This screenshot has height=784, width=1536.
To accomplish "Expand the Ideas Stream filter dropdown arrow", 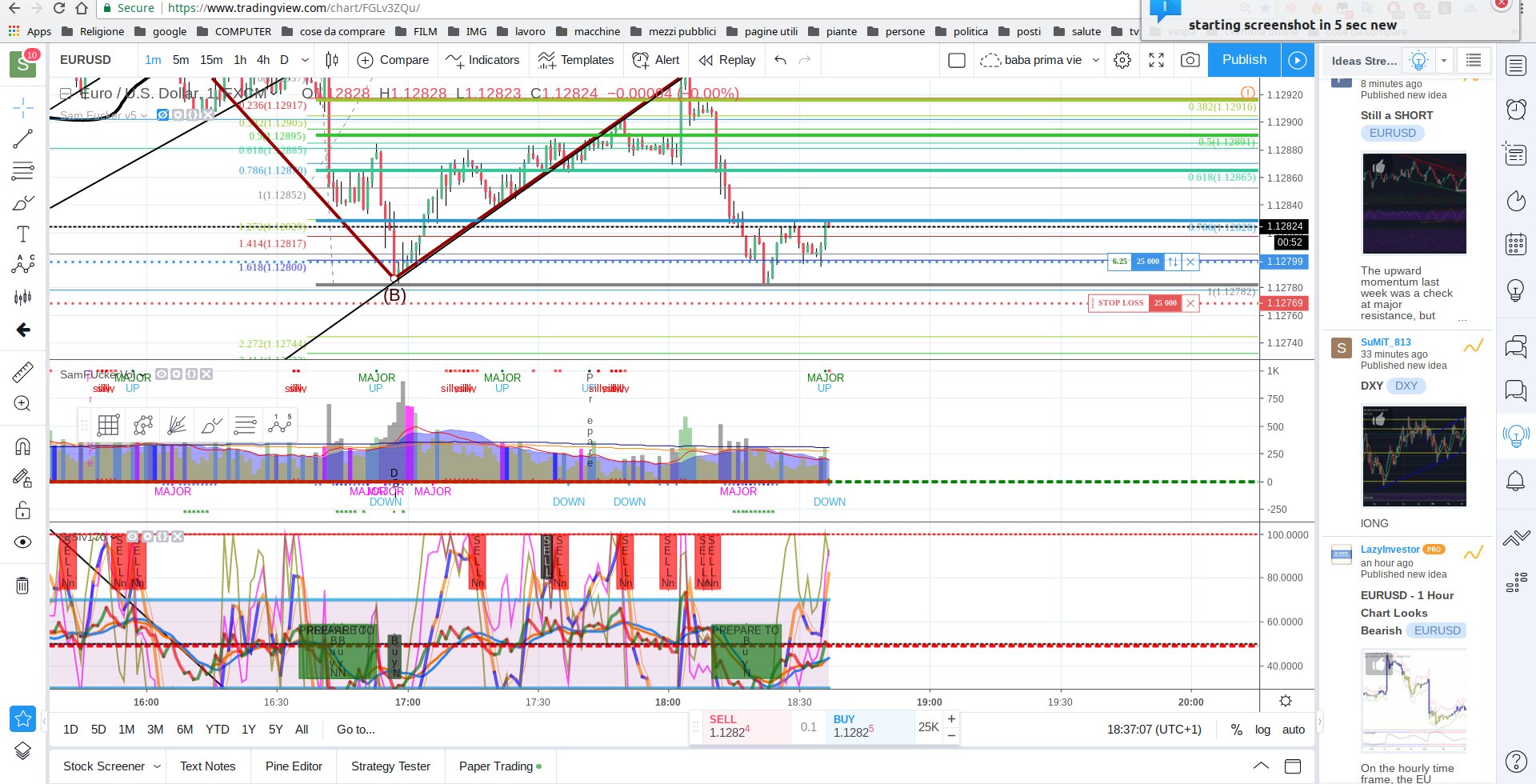I will (x=1444, y=60).
